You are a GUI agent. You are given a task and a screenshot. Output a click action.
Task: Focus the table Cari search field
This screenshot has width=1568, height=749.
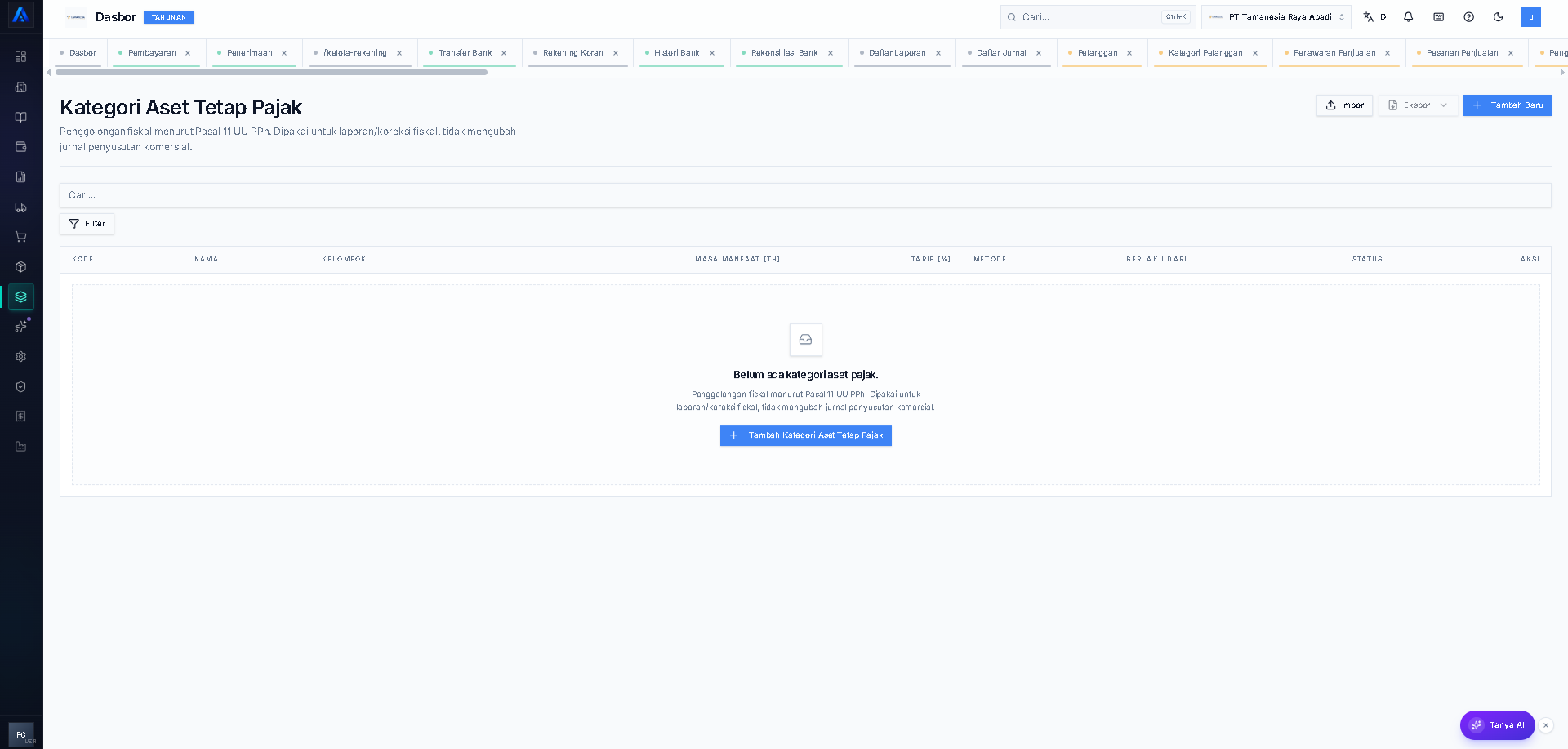pyautogui.click(x=805, y=195)
